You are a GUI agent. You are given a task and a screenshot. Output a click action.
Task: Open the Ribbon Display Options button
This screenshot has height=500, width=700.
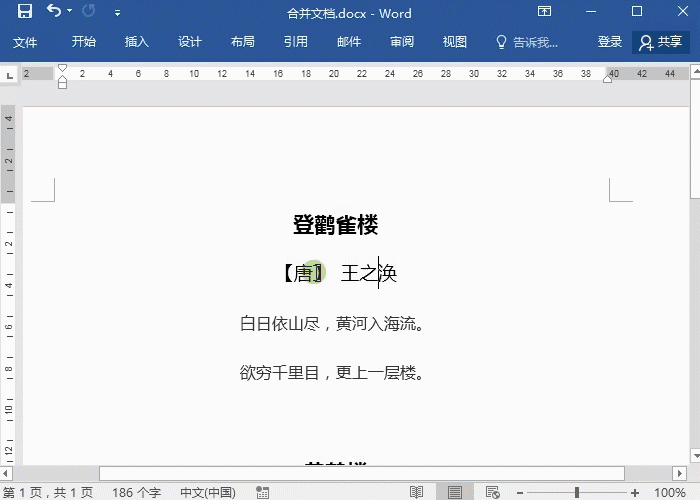[x=544, y=11]
